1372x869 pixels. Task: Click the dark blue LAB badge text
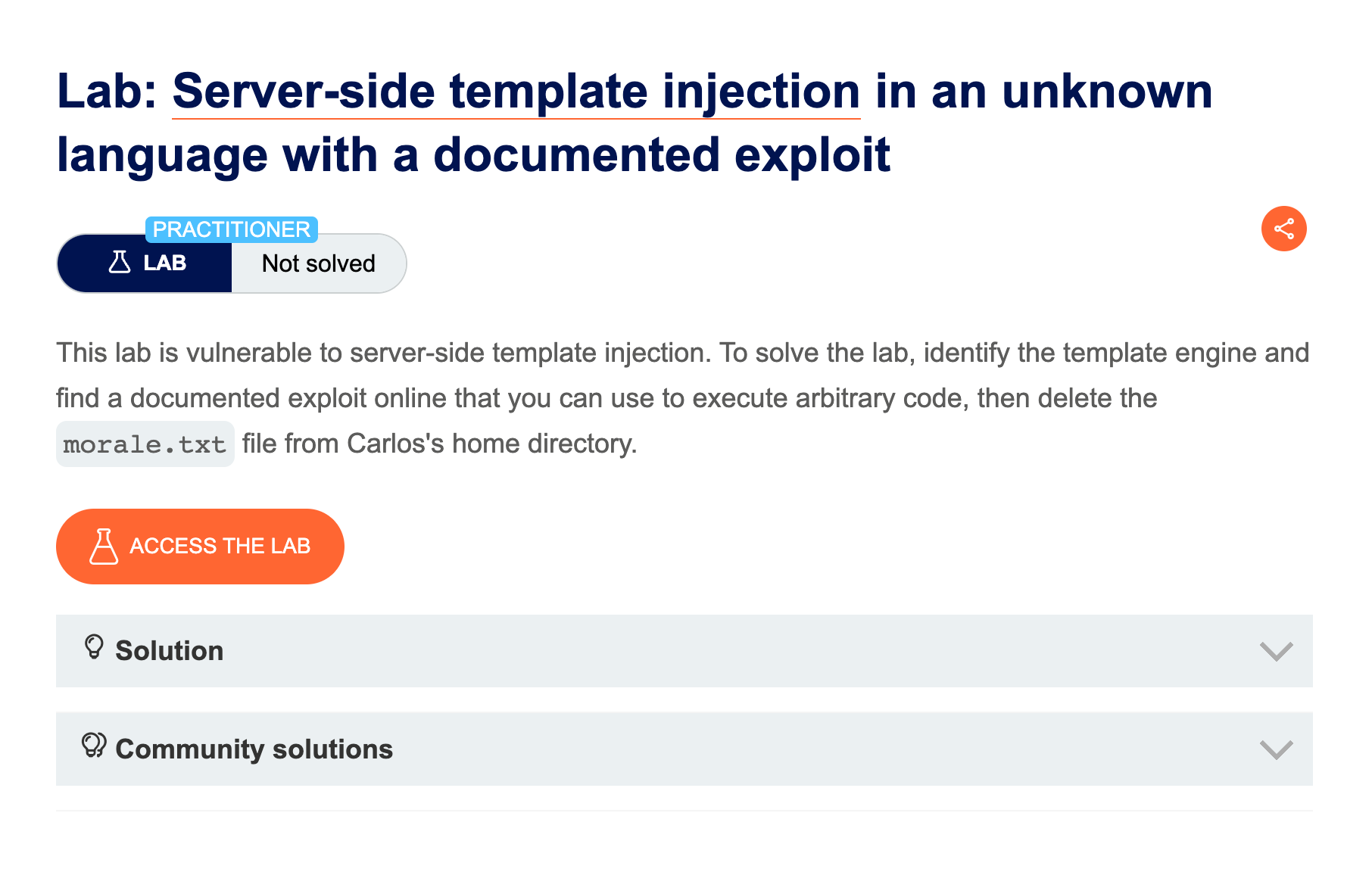click(x=165, y=263)
